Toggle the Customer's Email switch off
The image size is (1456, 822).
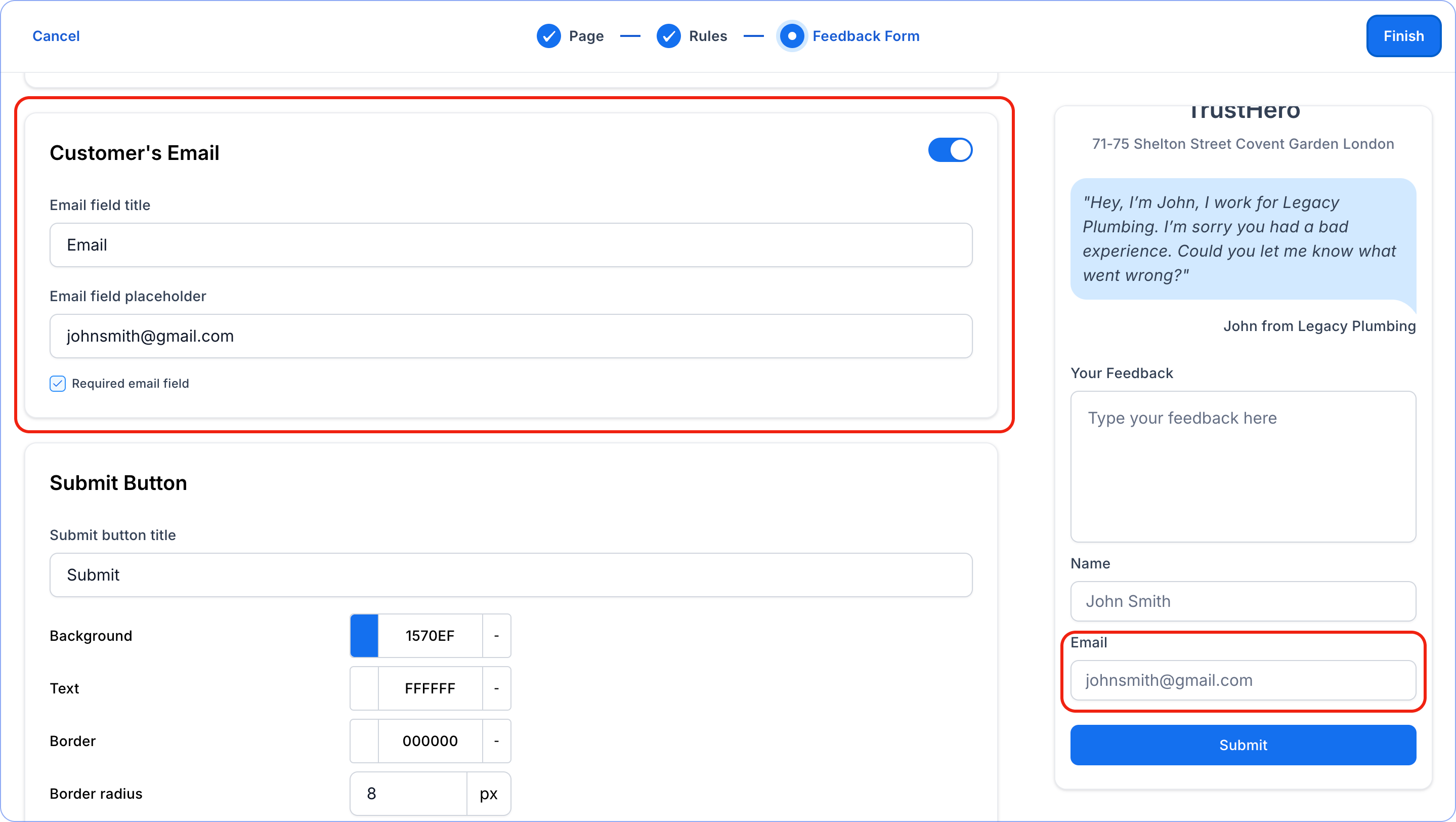pos(950,150)
